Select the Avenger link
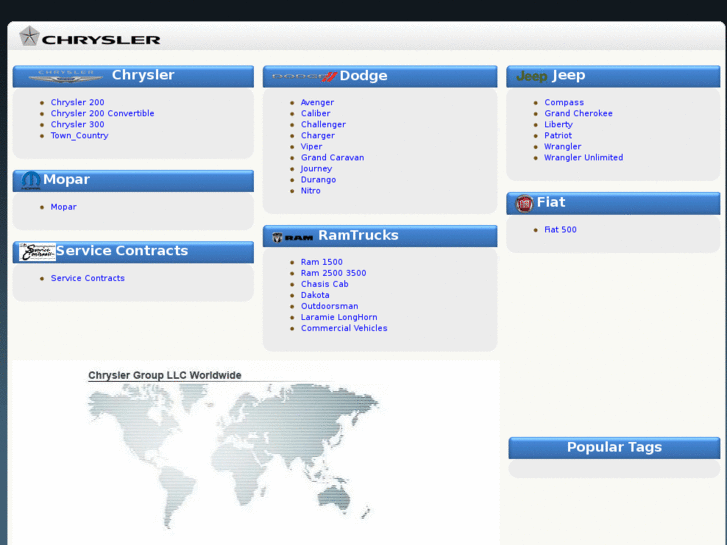This screenshot has width=727, height=545. click(317, 102)
